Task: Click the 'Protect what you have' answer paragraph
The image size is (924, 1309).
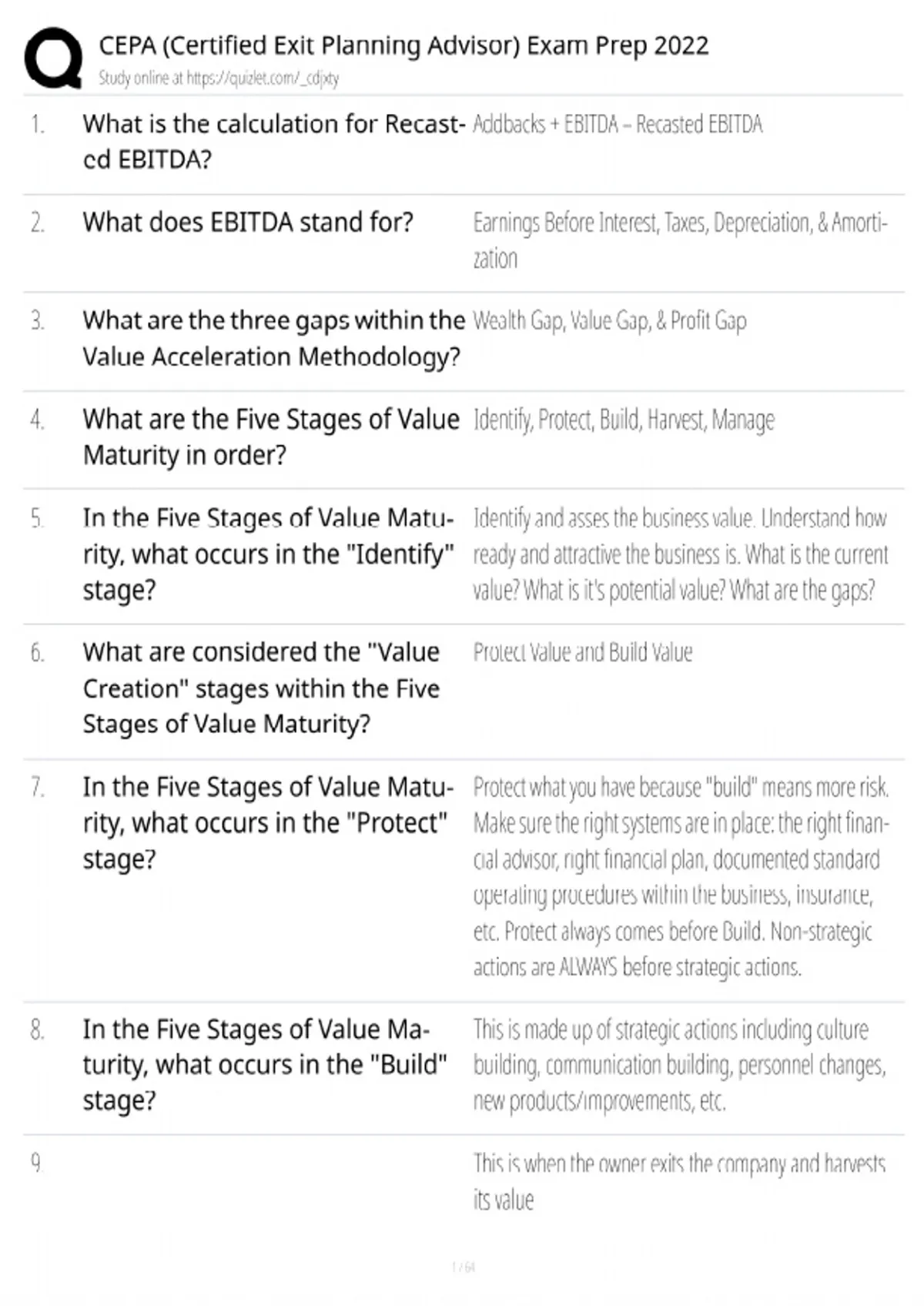Action: (x=681, y=877)
